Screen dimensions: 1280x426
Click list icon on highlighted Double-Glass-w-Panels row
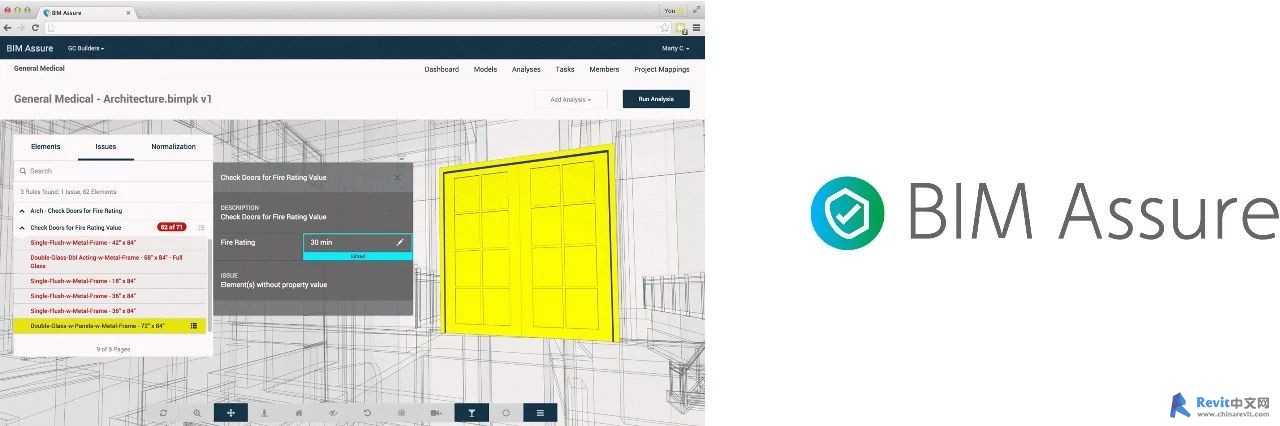pyautogui.click(x=194, y=325)
